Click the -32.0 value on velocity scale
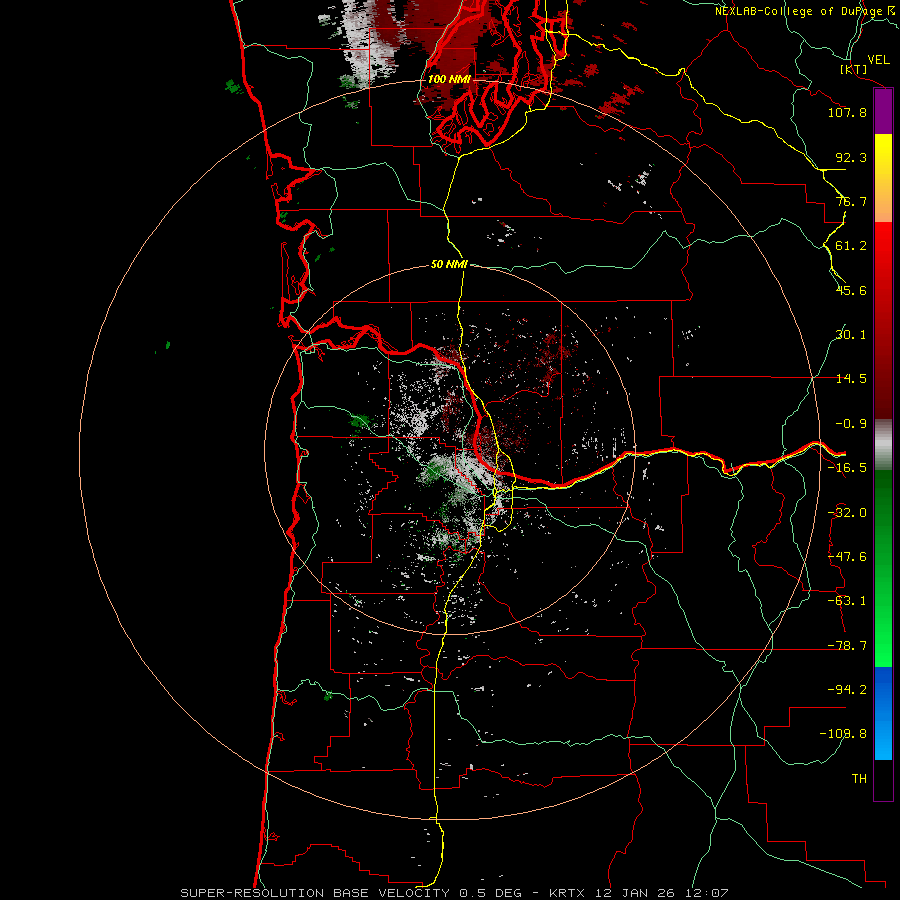 (847, 513)
